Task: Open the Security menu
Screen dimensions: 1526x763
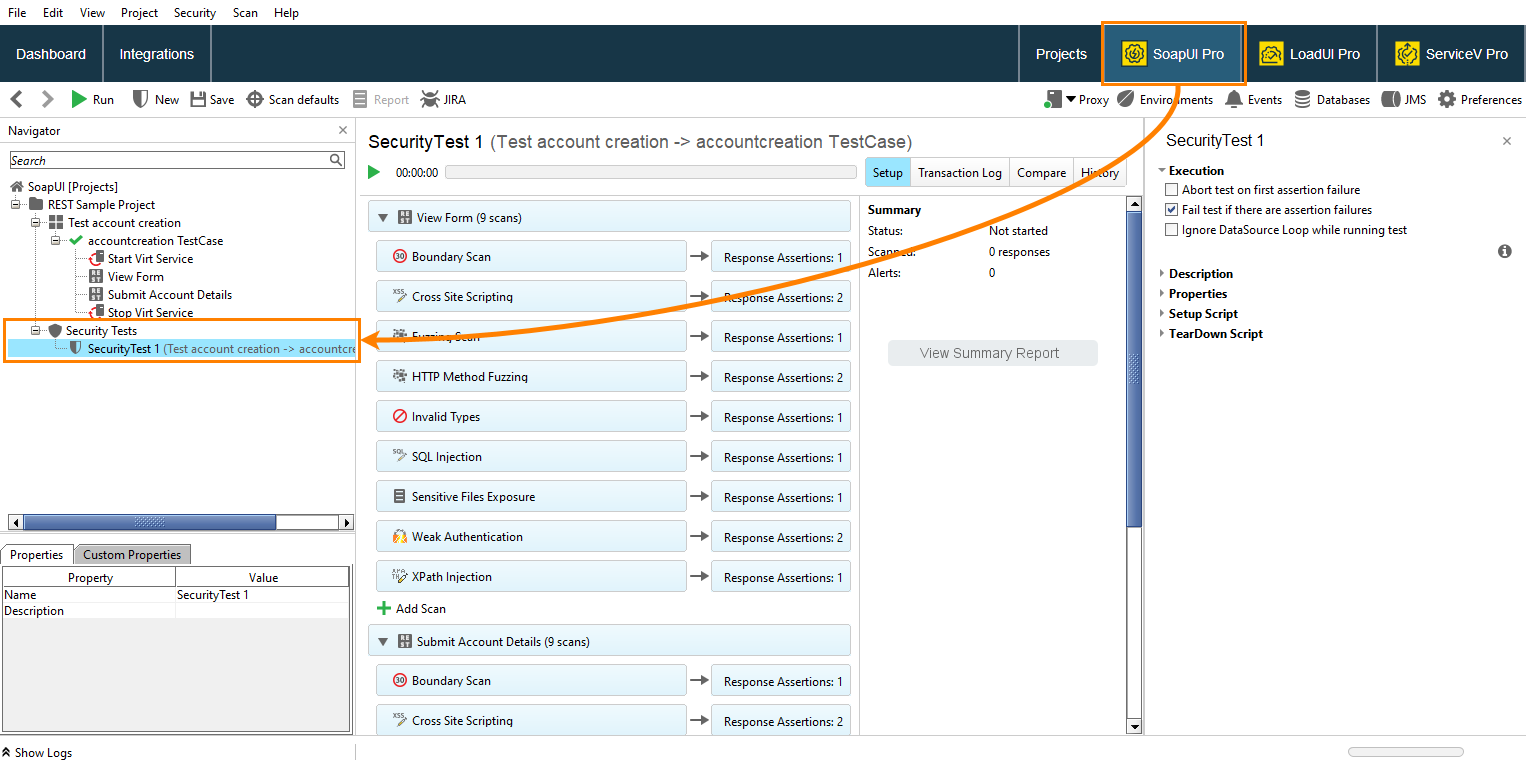Action: [x=194, y=13]
